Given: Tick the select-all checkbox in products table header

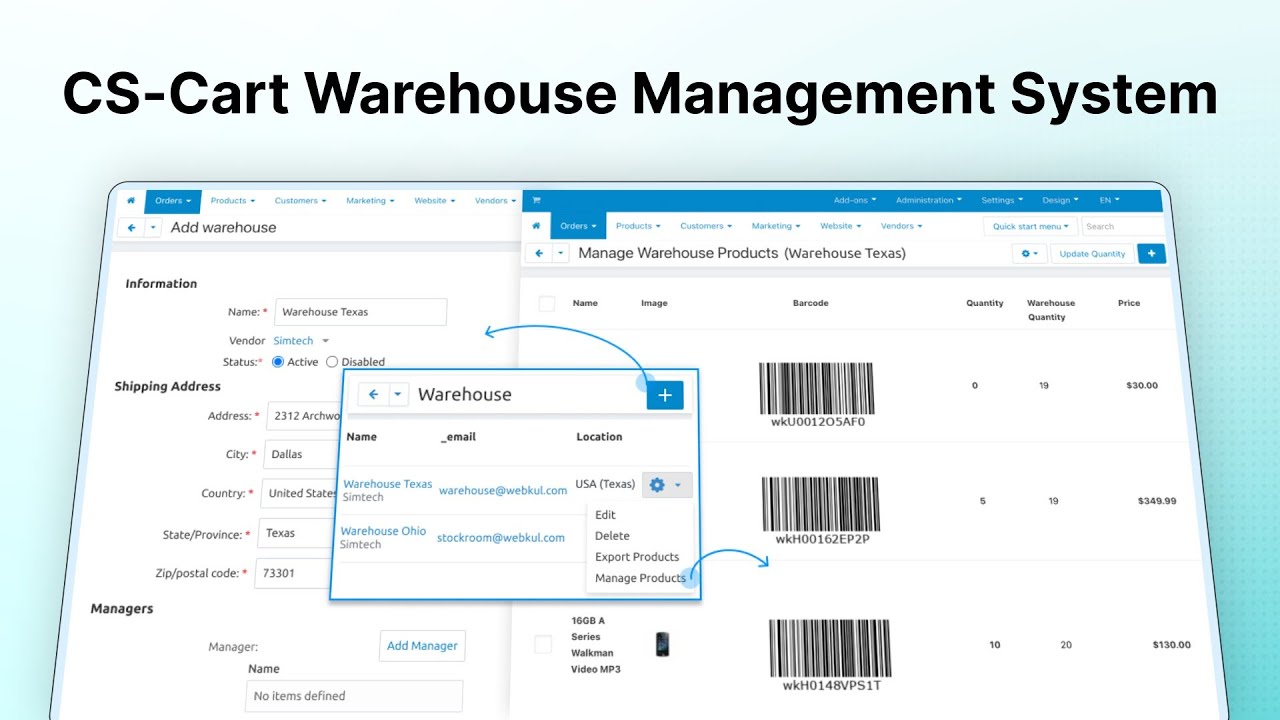Looking at the screenshot, I should click(546, 303).
